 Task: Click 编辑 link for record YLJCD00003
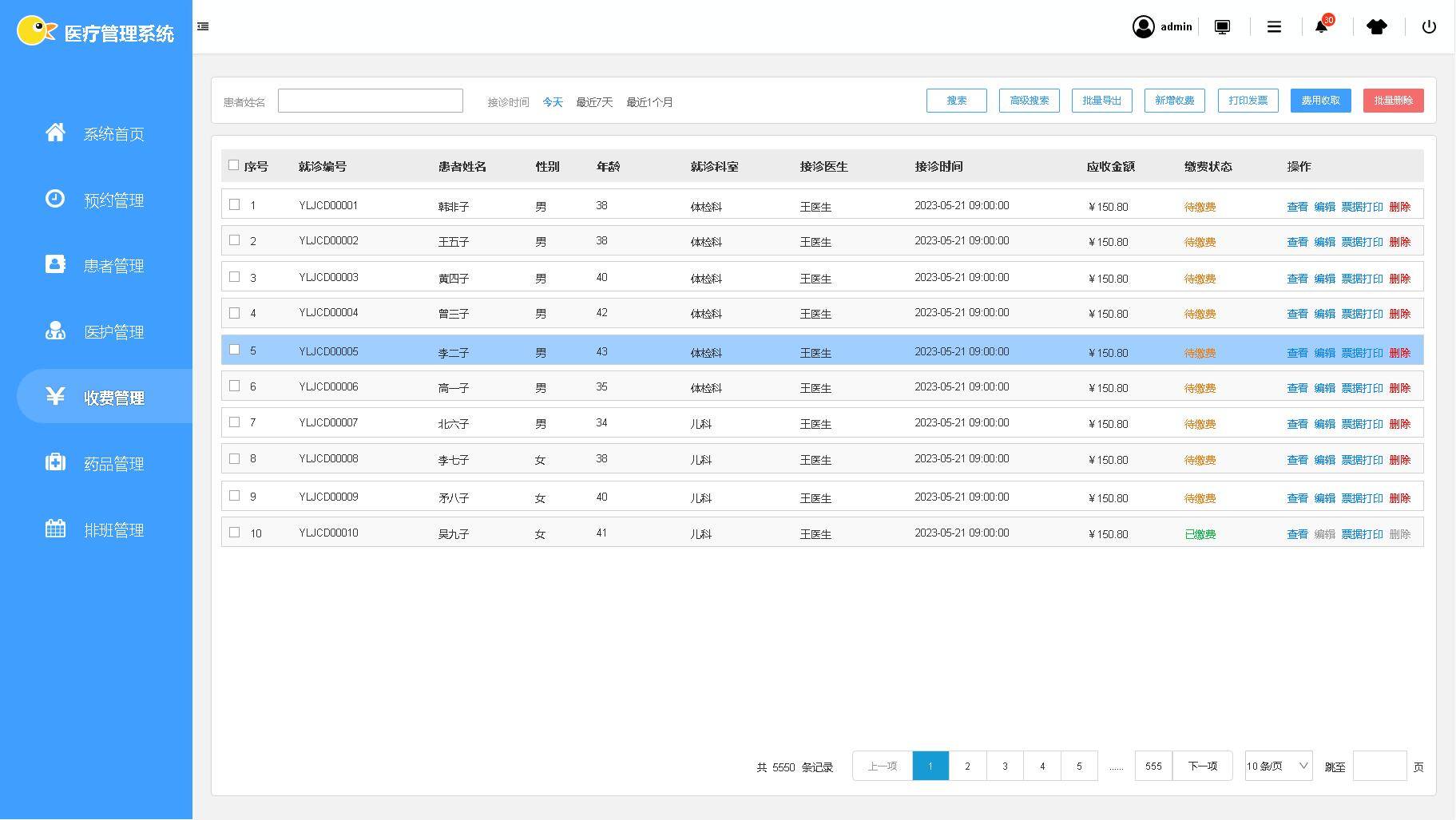pyautogui.click(x=1324, y=279)
